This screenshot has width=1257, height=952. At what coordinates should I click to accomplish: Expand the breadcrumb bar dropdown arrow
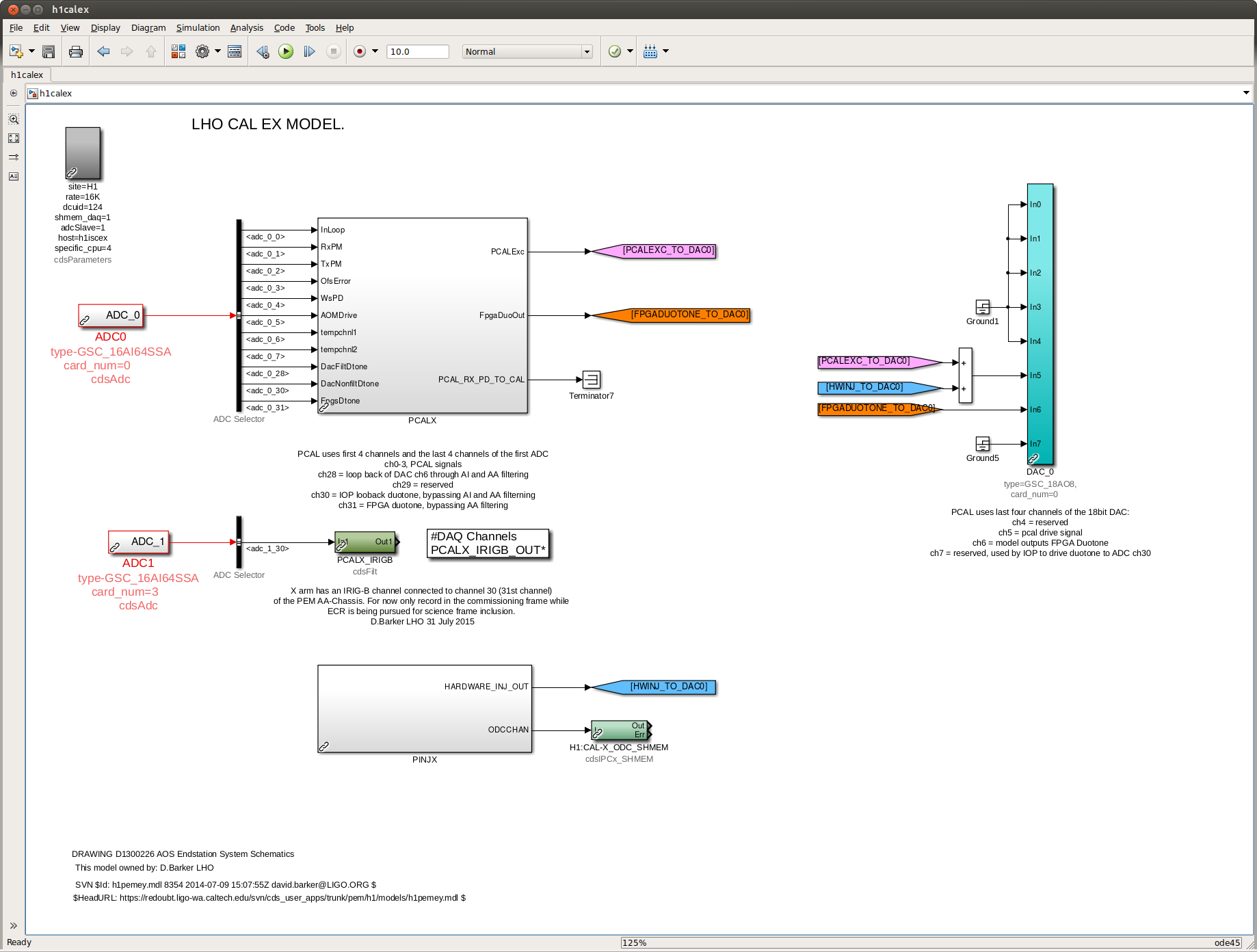[x=1246, y=93]
